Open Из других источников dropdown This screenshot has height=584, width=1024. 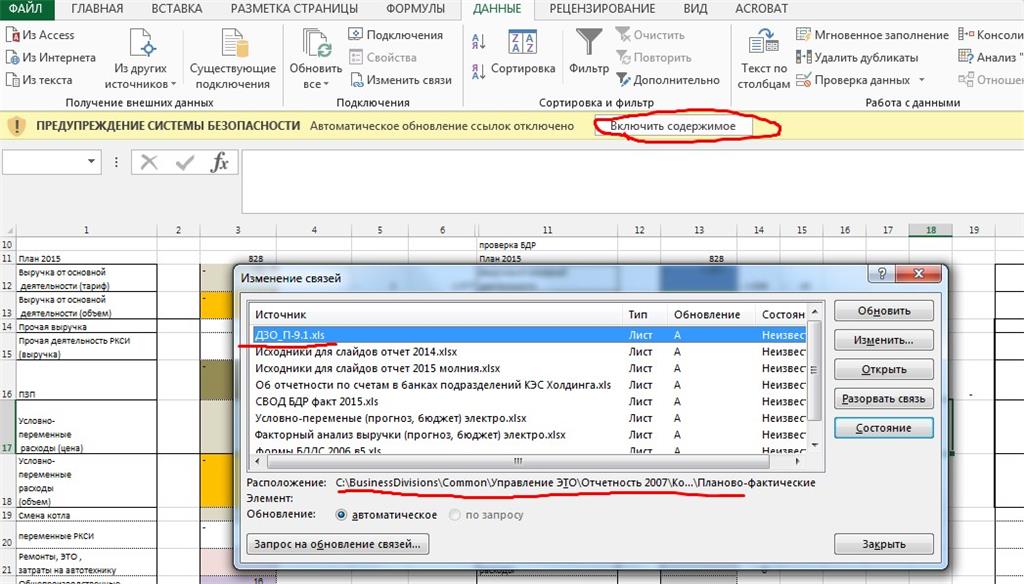tap(140, 59)
